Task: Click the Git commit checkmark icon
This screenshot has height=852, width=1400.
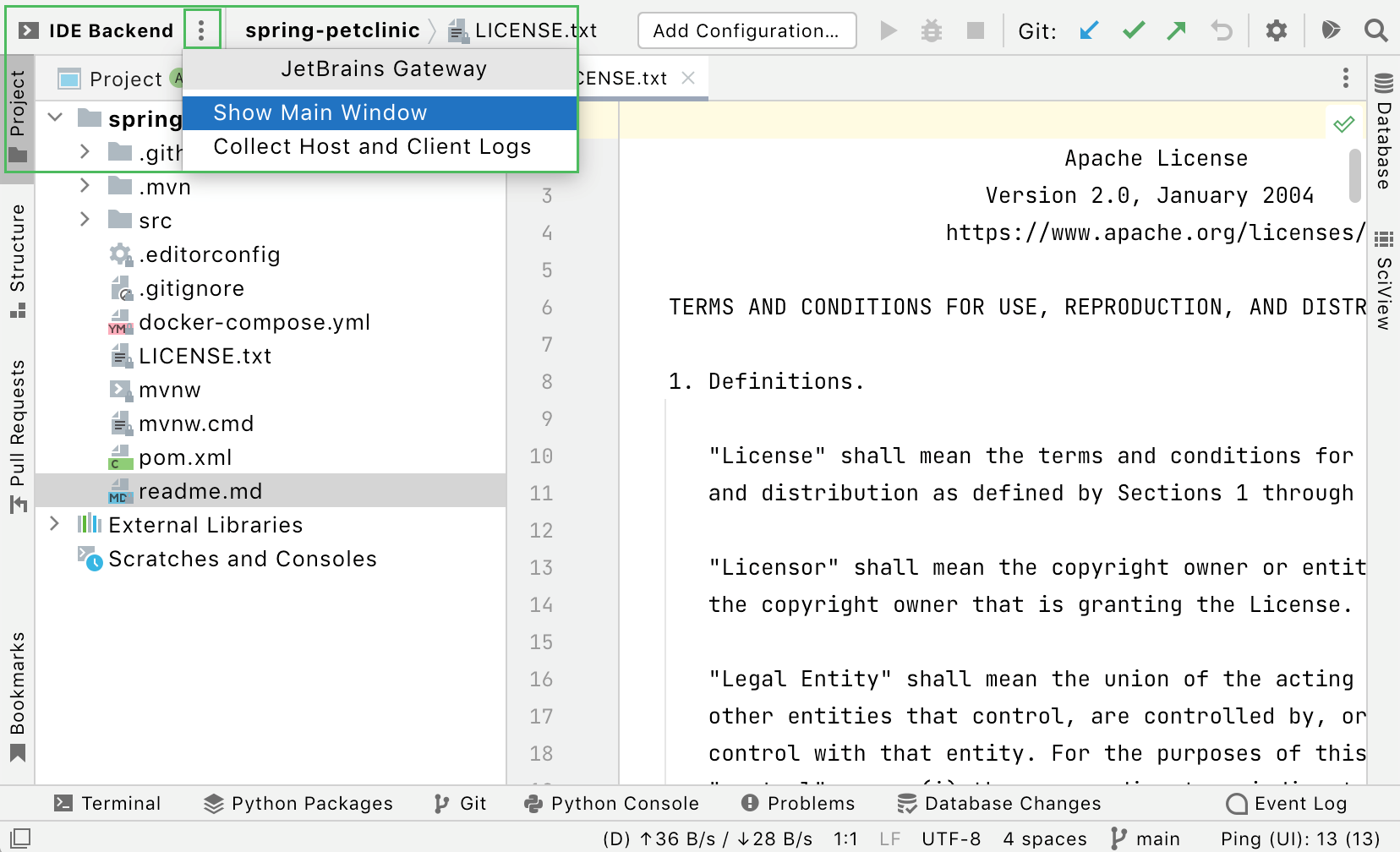Action: tap(1133, 31)
